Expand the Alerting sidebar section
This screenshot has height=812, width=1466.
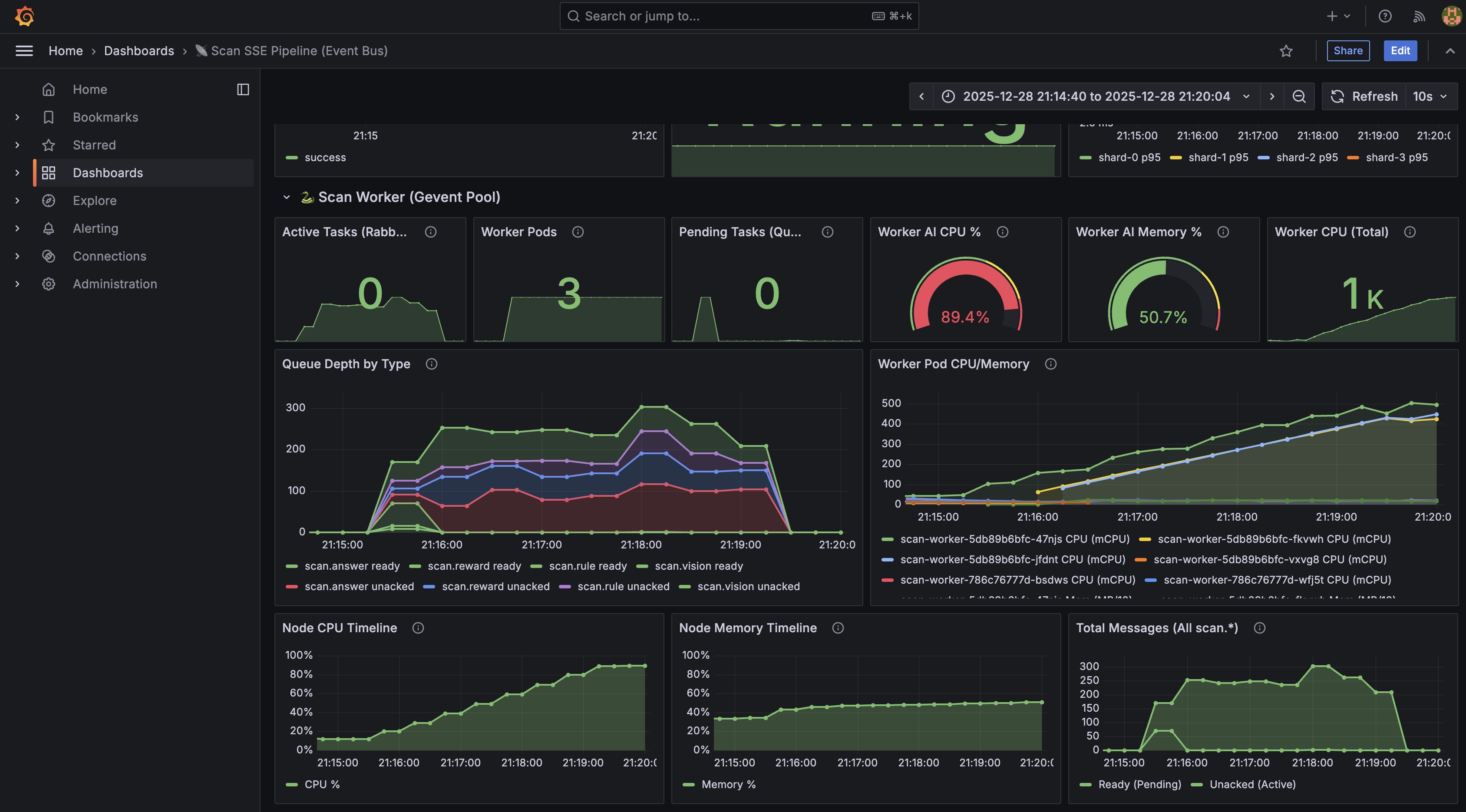(x=17, y=229)
